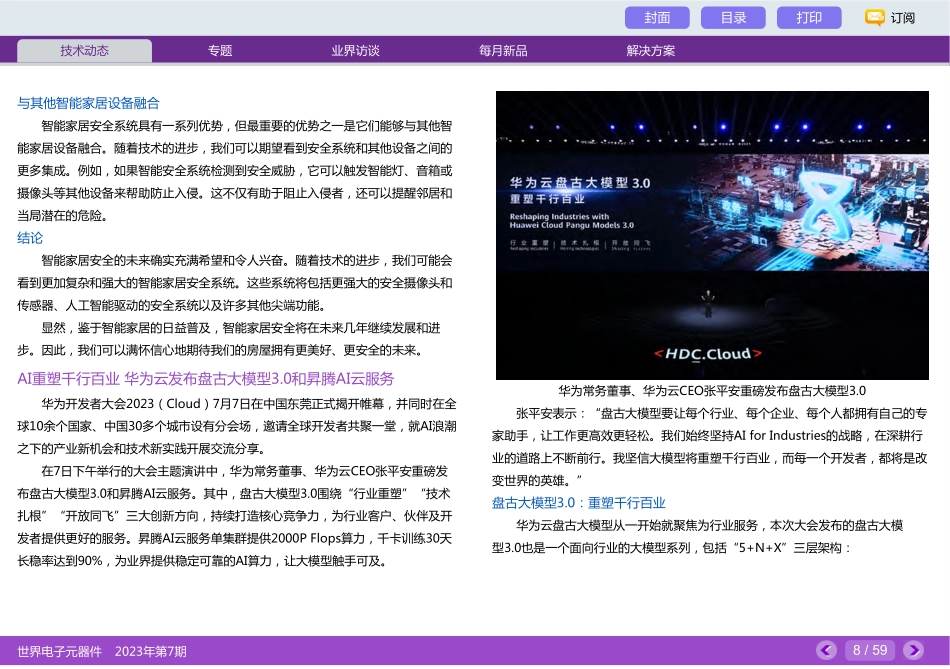Select the 每月新品 tab
This screenshot has height=669, width=950.
502,50
